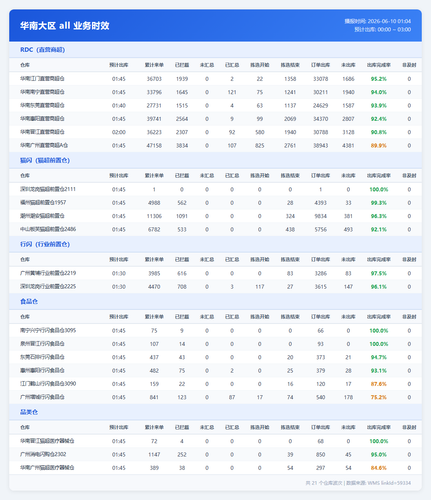Click orange completion rate 75.2%

[379, 397]
